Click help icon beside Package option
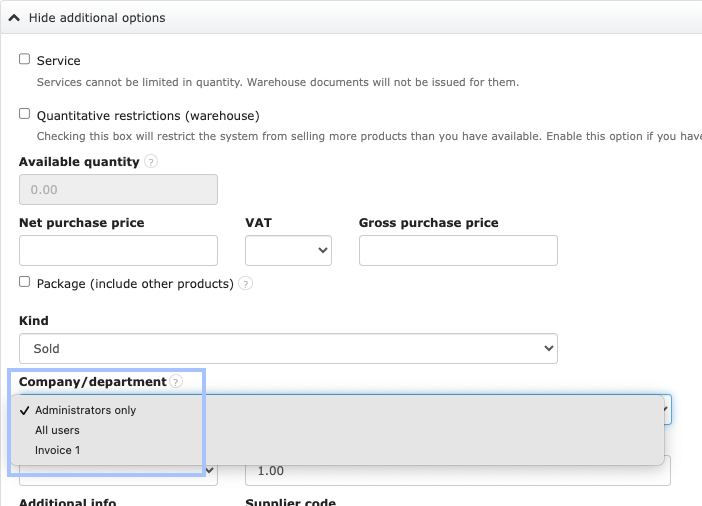Image resolution: width=702 pixels, height=506 pixels. tap(245, 284)
